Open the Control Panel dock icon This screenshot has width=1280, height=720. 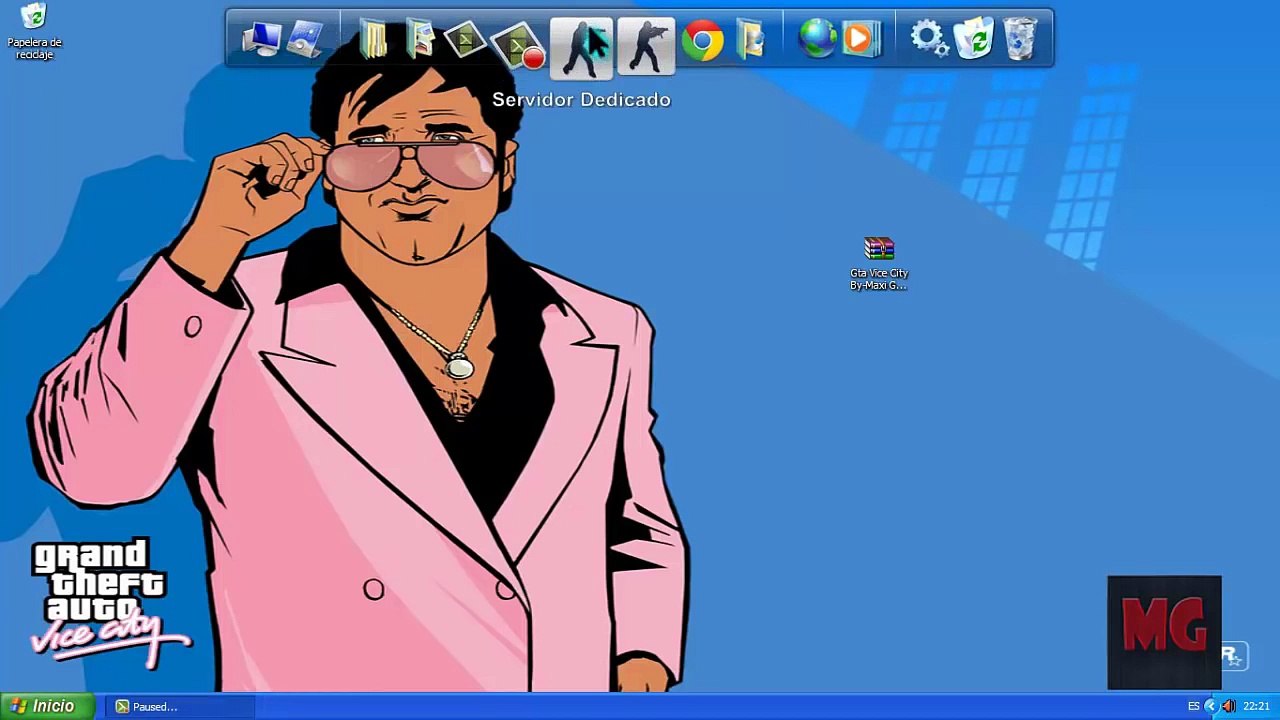click(x=306, y=40)
